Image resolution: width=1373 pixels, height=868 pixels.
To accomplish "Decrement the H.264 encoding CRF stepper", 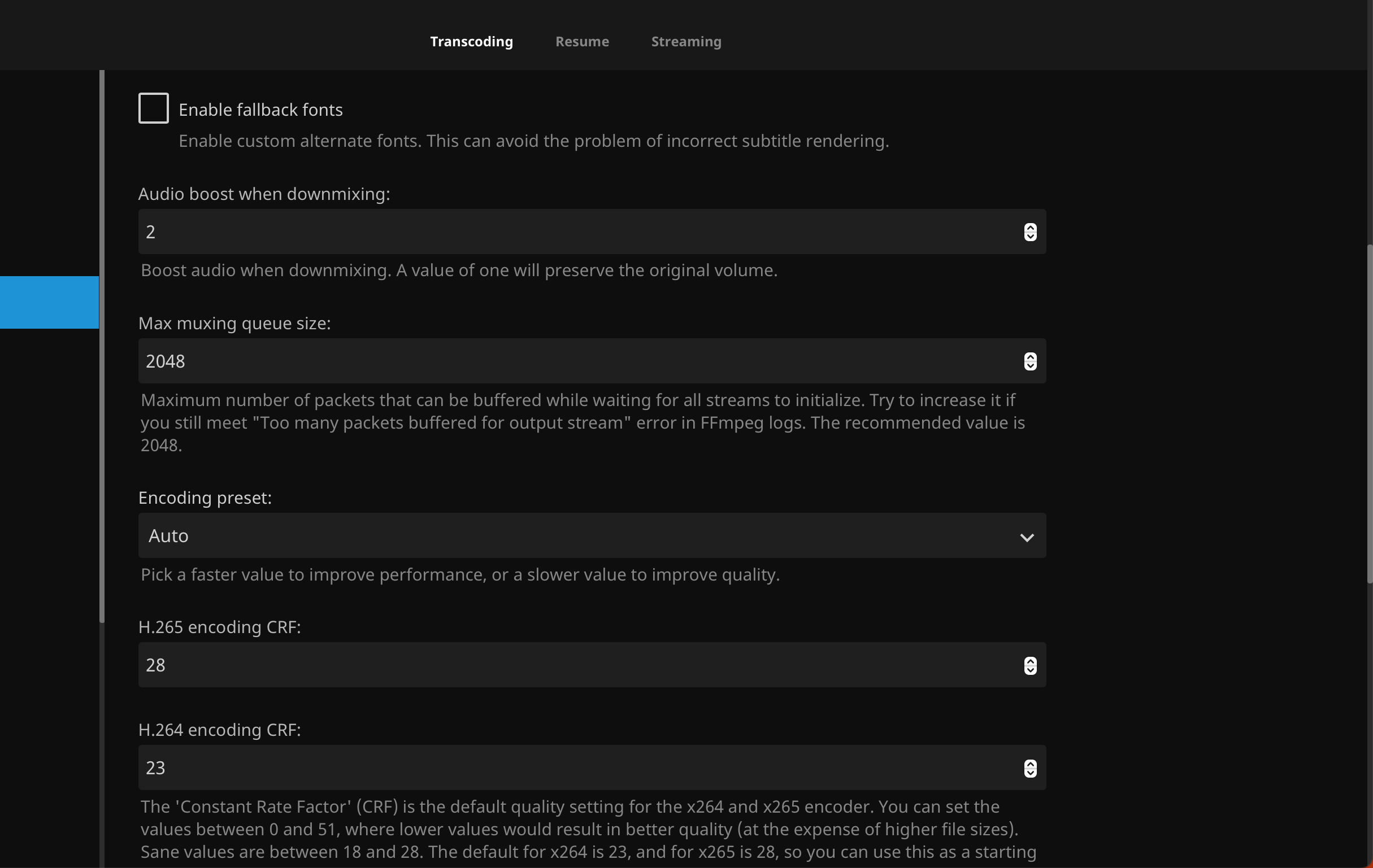I will click(1029, 773).
